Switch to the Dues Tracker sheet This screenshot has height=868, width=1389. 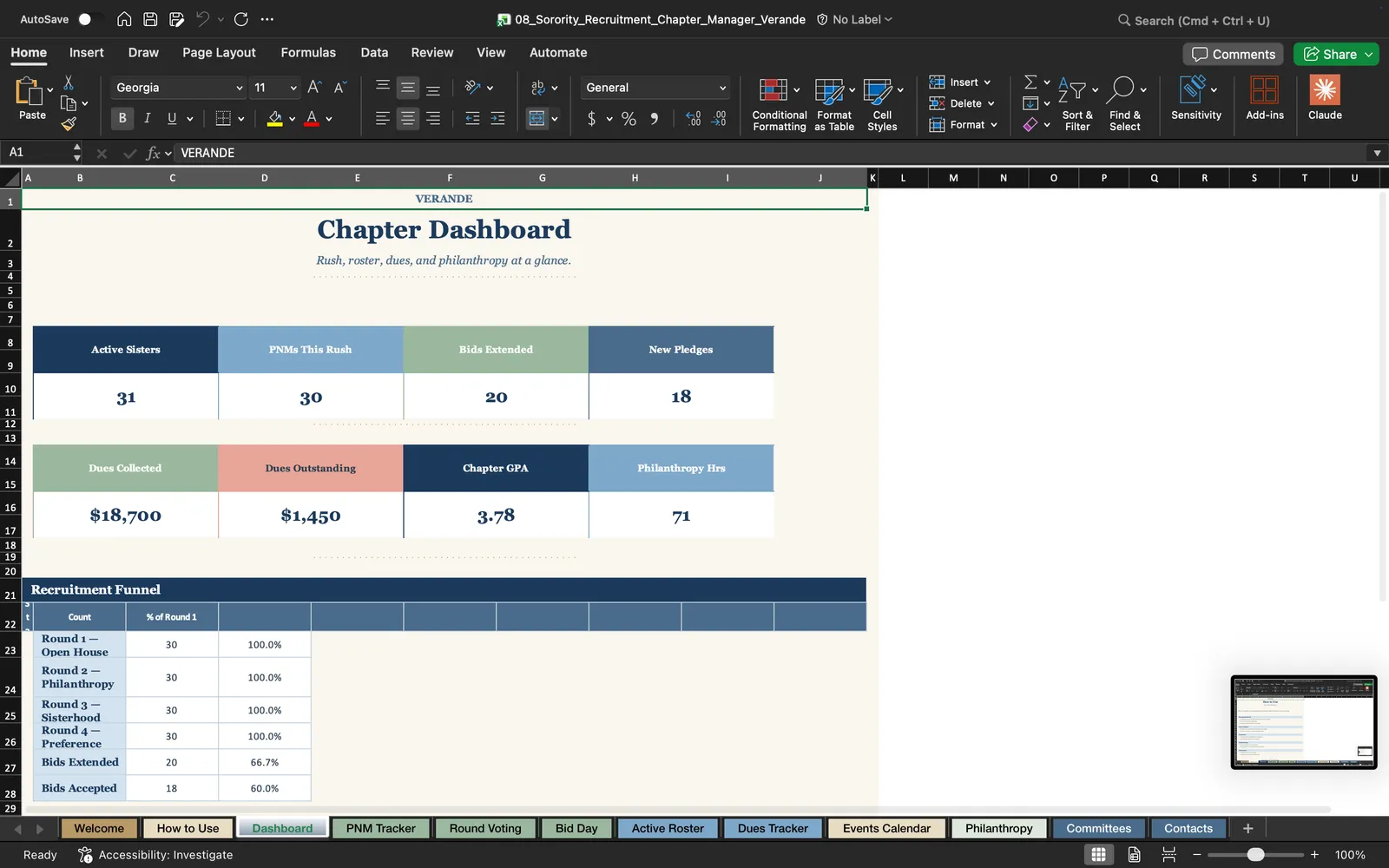click(x=773, y=828)
